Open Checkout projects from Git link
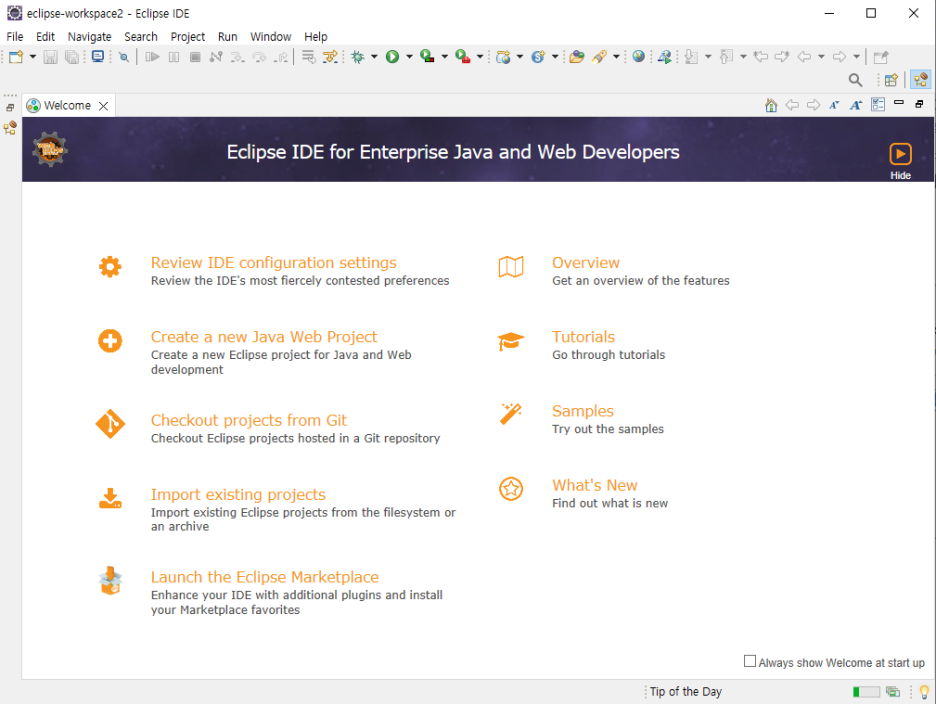The width and height of the screenshot is (936, 704). click(248, 420)
